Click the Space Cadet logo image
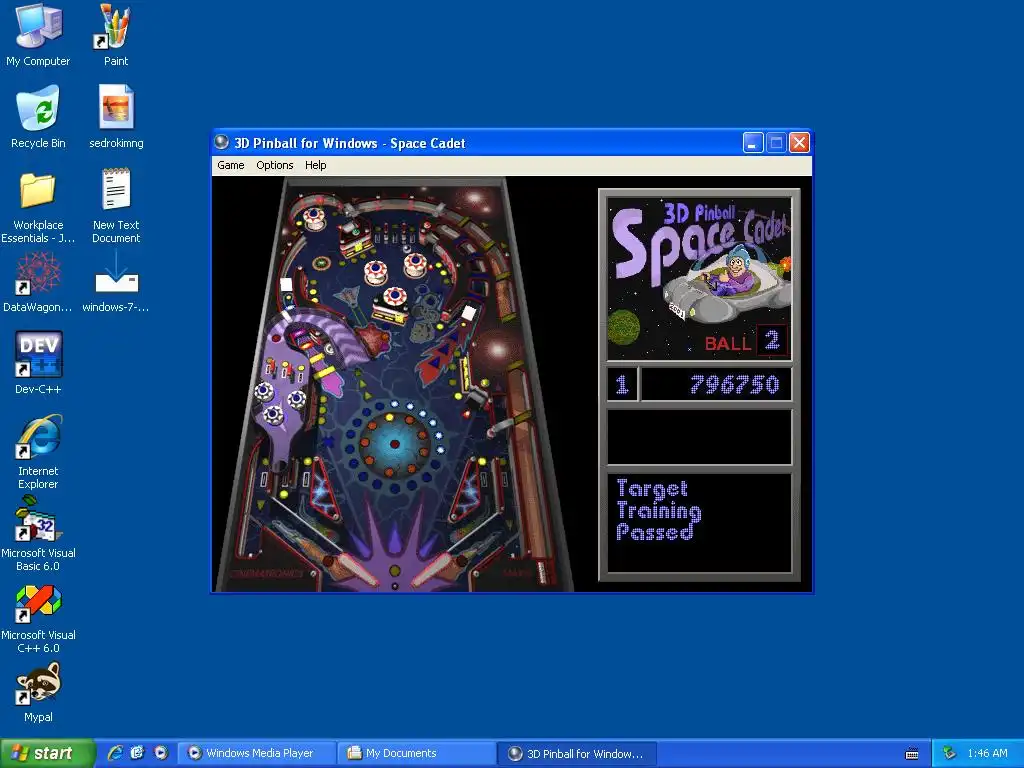This screenshot has height=768, width=1024. [x=699, y=280]
